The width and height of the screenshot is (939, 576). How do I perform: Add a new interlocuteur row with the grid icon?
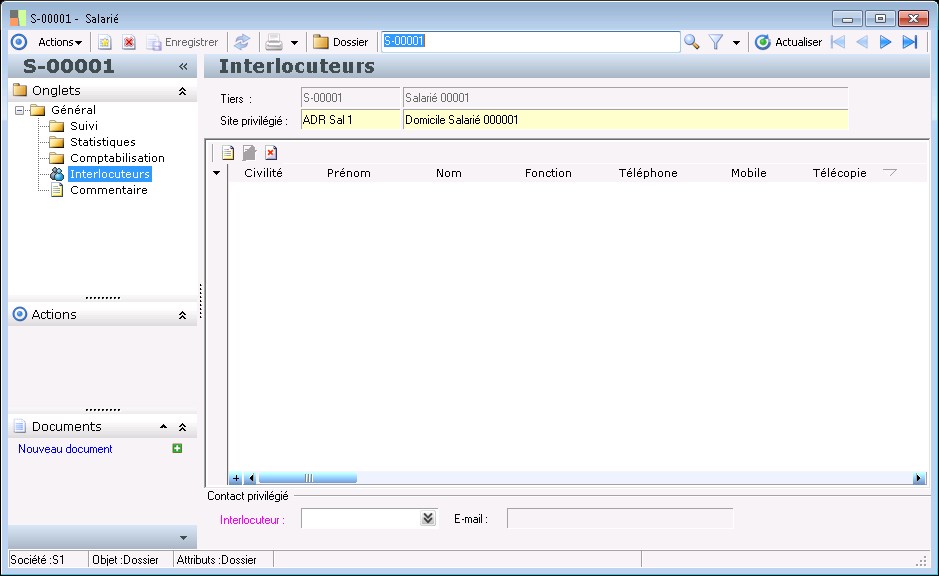click(x=228, y=153)
